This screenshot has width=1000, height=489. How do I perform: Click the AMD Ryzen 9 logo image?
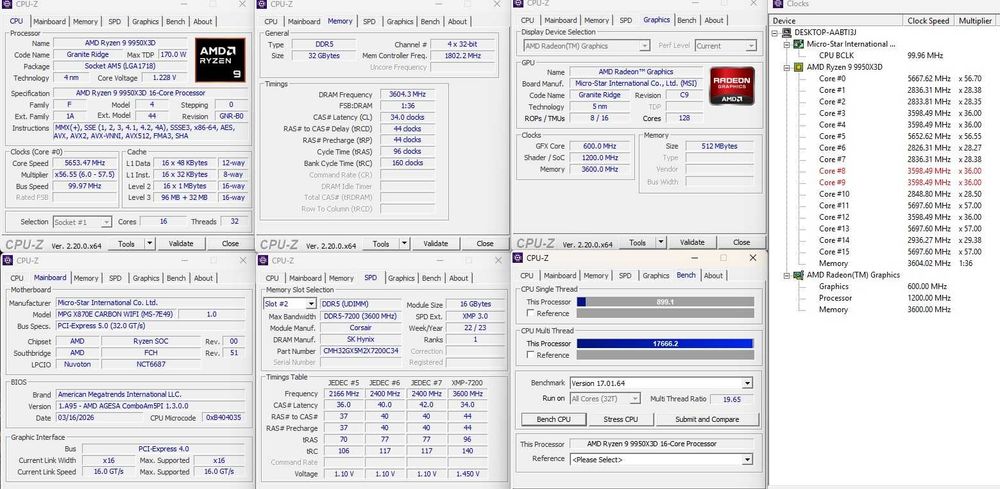coord(219,60)
